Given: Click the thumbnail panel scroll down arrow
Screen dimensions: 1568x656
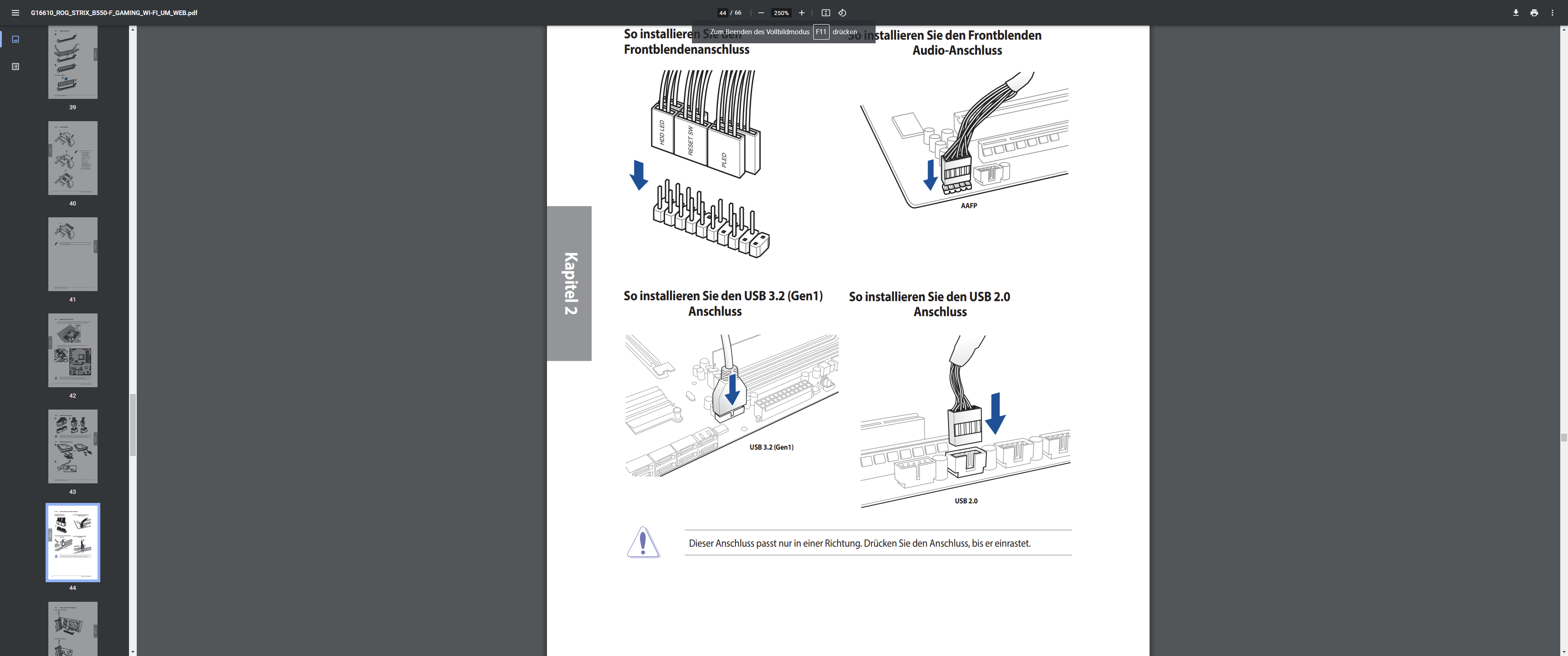Looking at the screenshot, I should coord(133,652).
